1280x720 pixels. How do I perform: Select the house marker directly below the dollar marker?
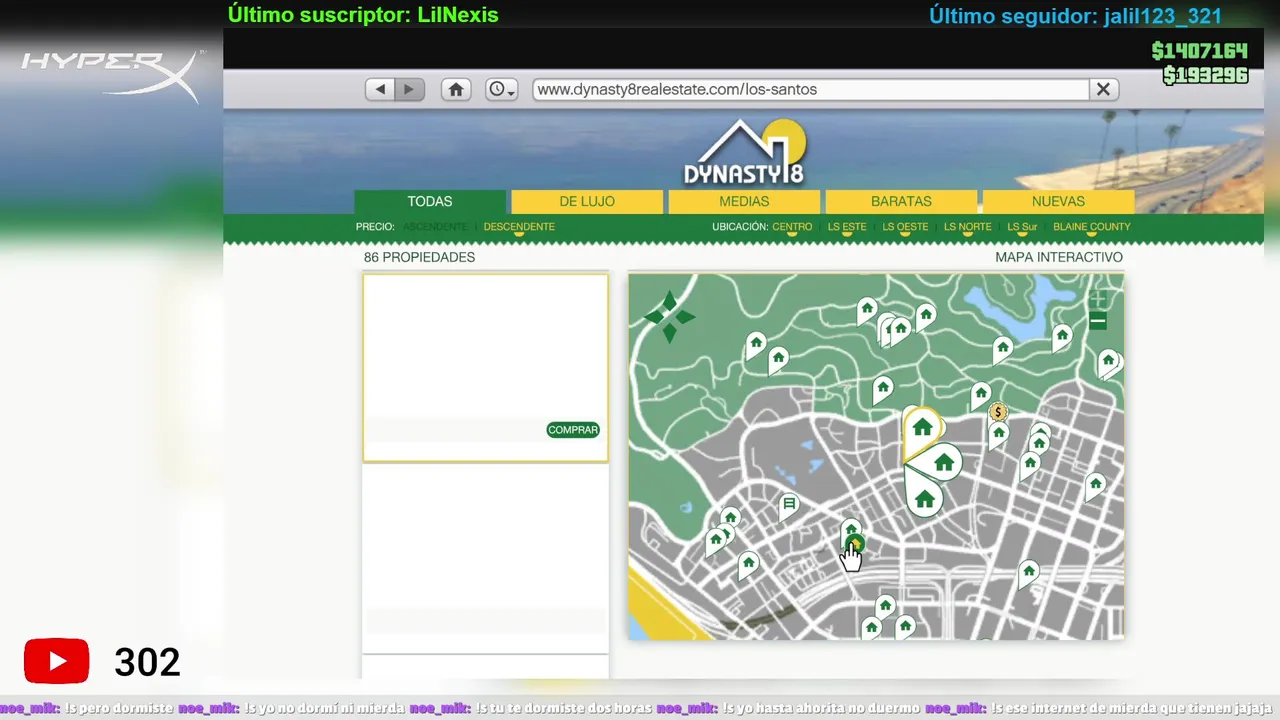tap(998, 434)
